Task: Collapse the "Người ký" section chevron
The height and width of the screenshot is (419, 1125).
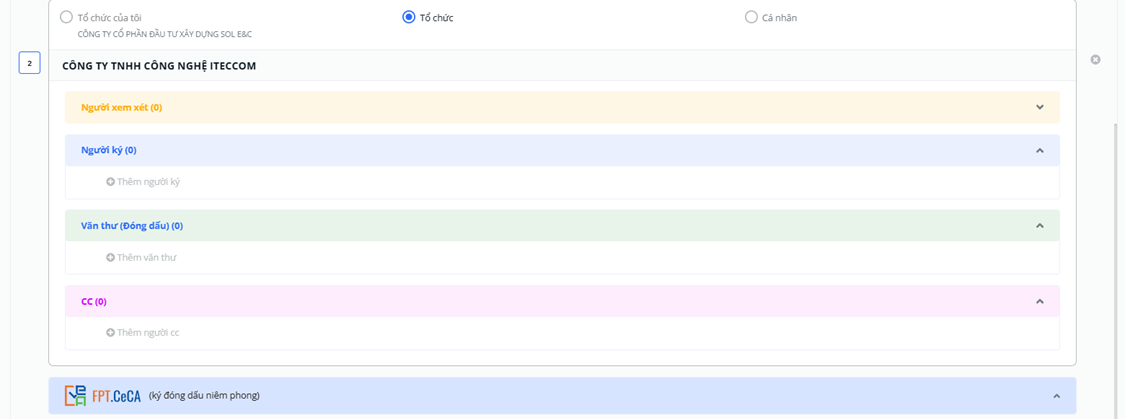Action: tap(1039, 150)
